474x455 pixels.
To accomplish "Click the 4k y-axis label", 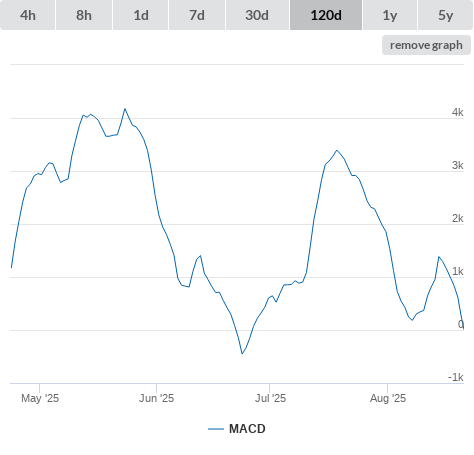I will 458,112.
